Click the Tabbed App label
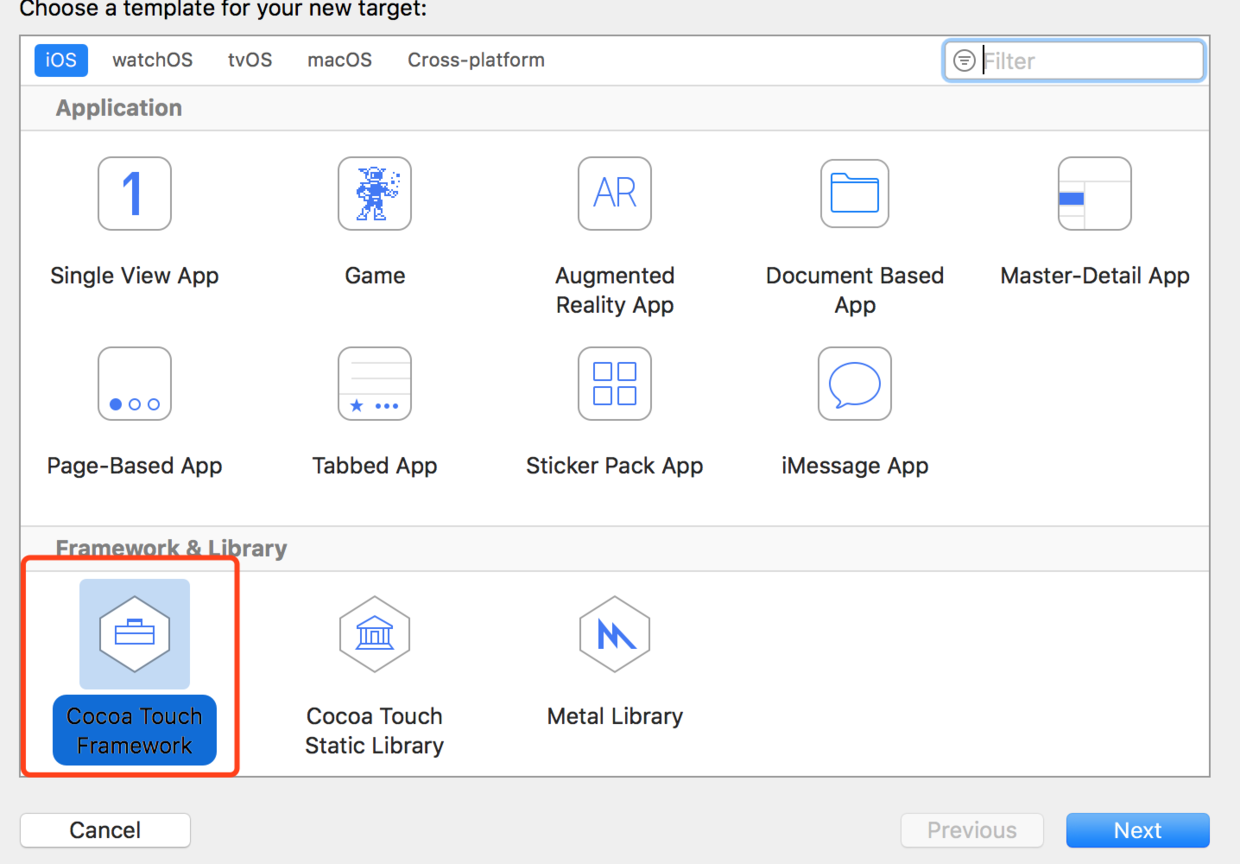The image size is (1240, 864). 375,466
